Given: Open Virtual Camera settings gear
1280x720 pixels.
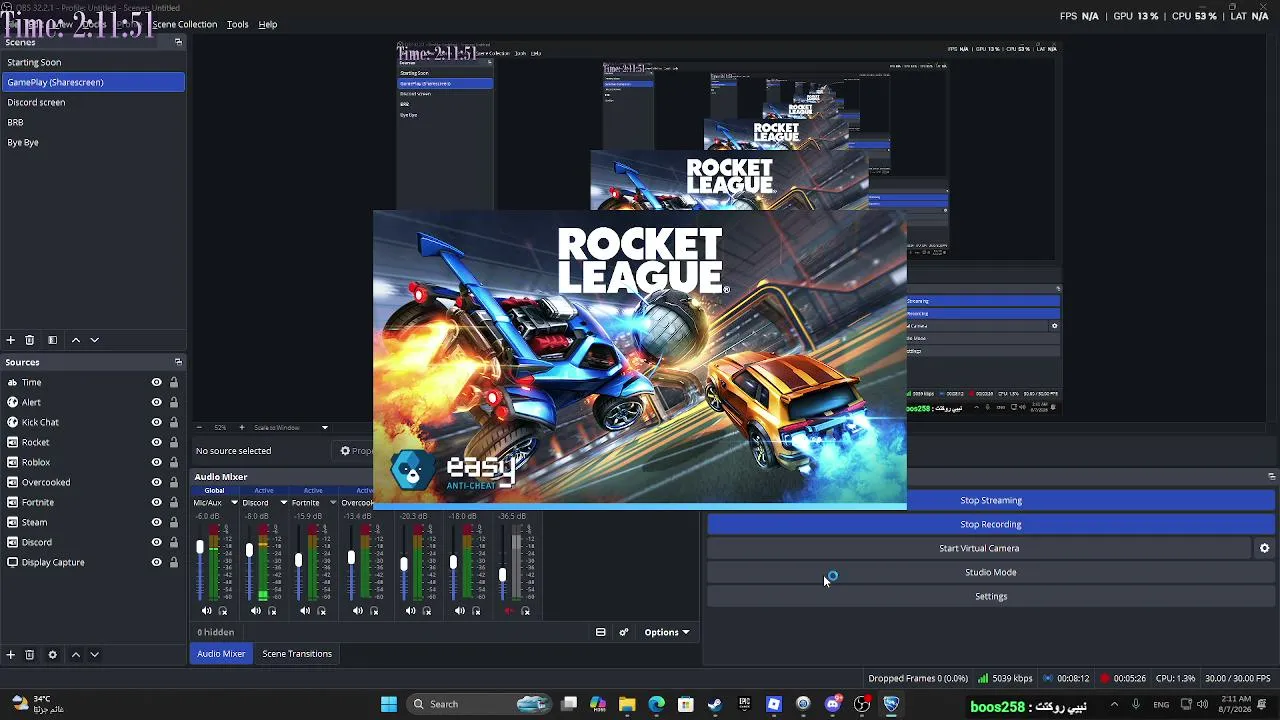Looking at the screenshot, I should pos(1264,548).
